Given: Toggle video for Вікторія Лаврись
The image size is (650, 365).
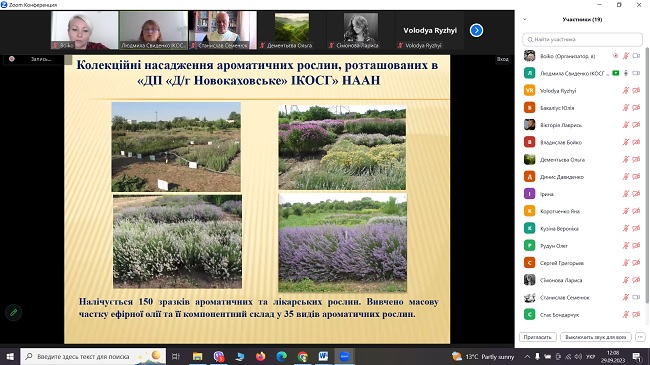Looking at the screenshot, I should [636, 125].
